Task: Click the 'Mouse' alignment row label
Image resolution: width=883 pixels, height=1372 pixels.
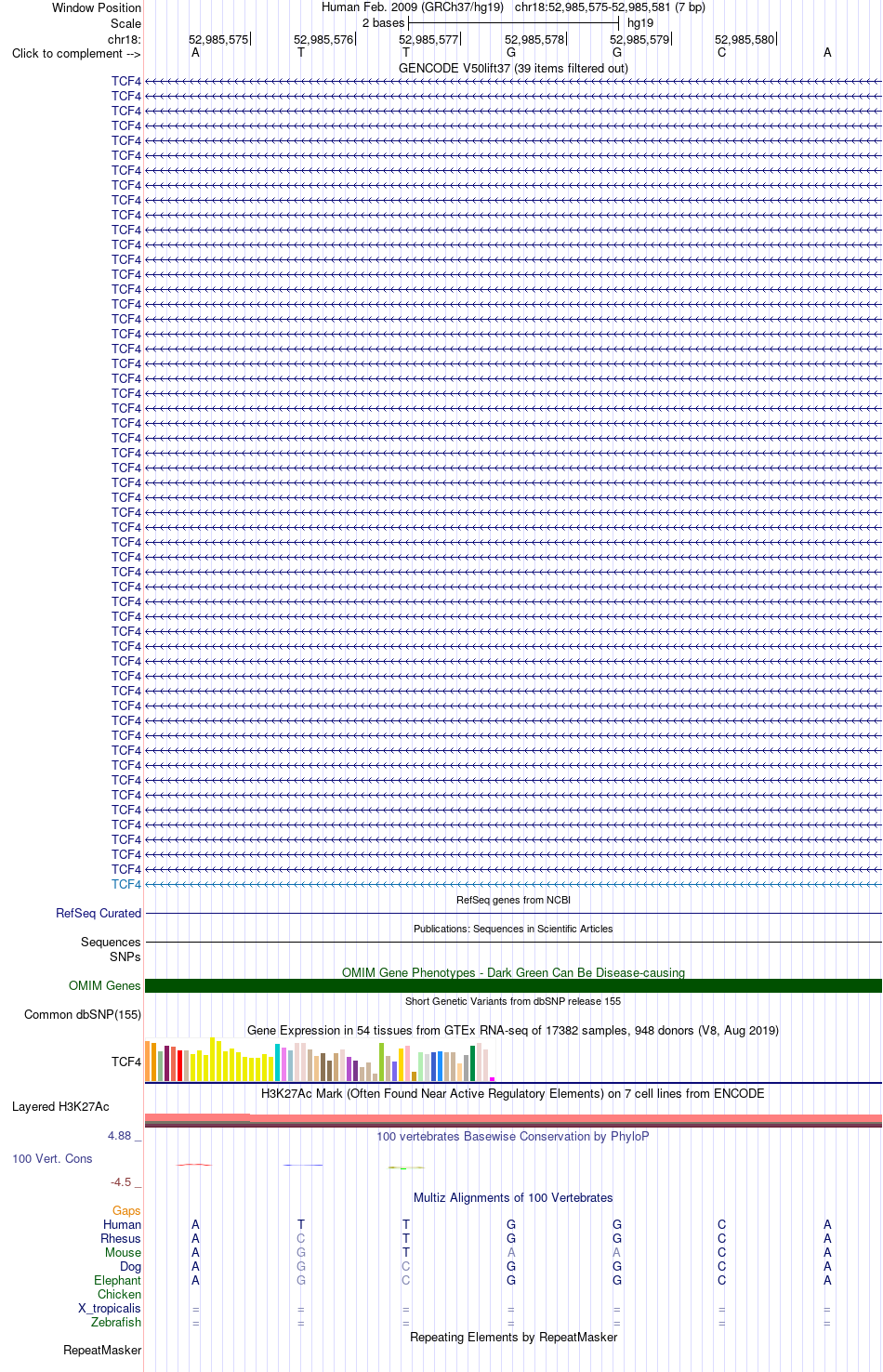Action: tap(124, 1252)
